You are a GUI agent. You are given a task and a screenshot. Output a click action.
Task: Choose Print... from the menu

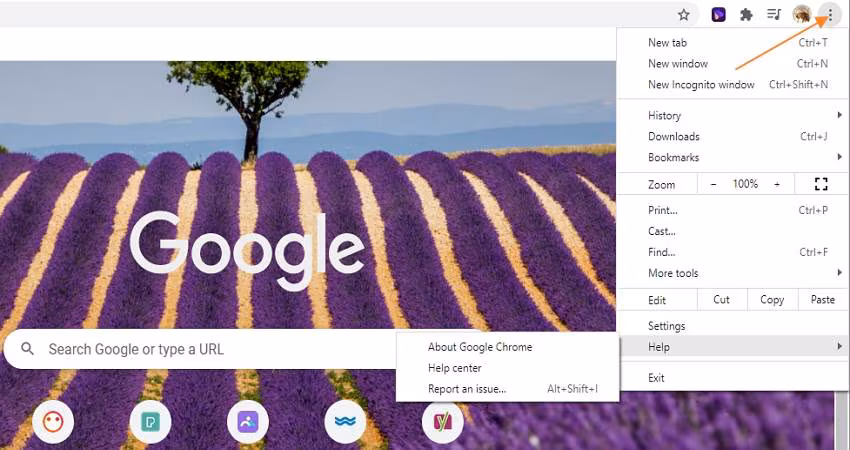coord(732,210)
